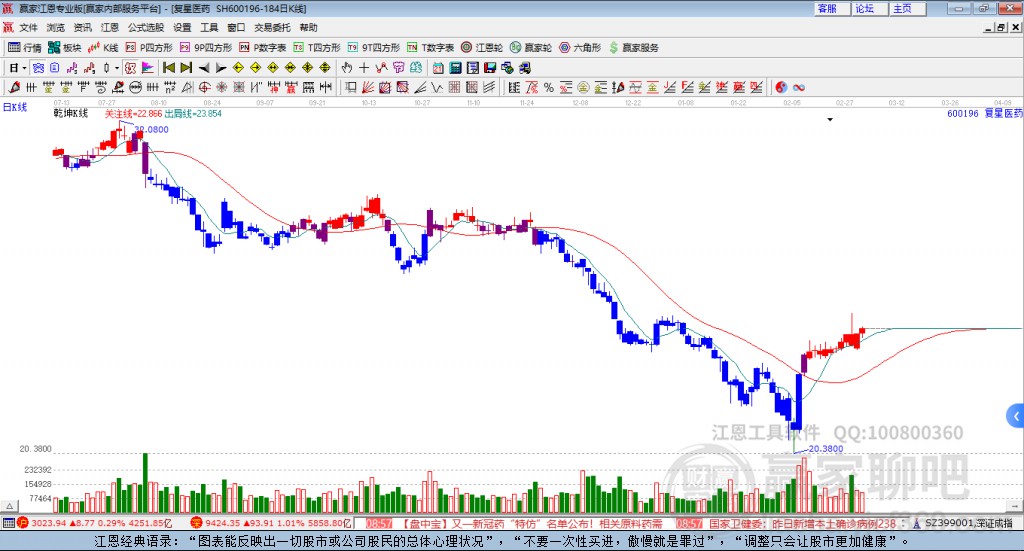Click the 乾坤K线 indicator label
1024x551 pixels.
click(x=71, y=114)
